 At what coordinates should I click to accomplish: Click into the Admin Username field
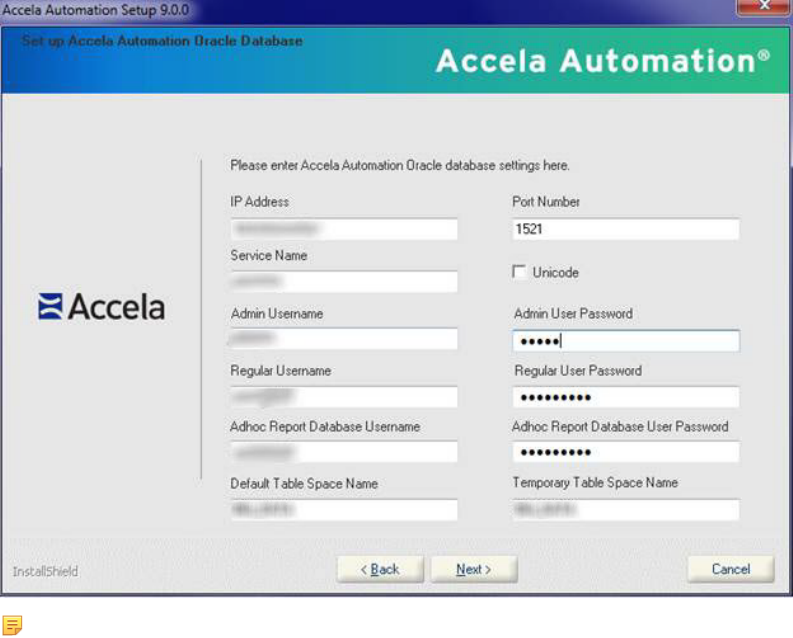point(344,338)
